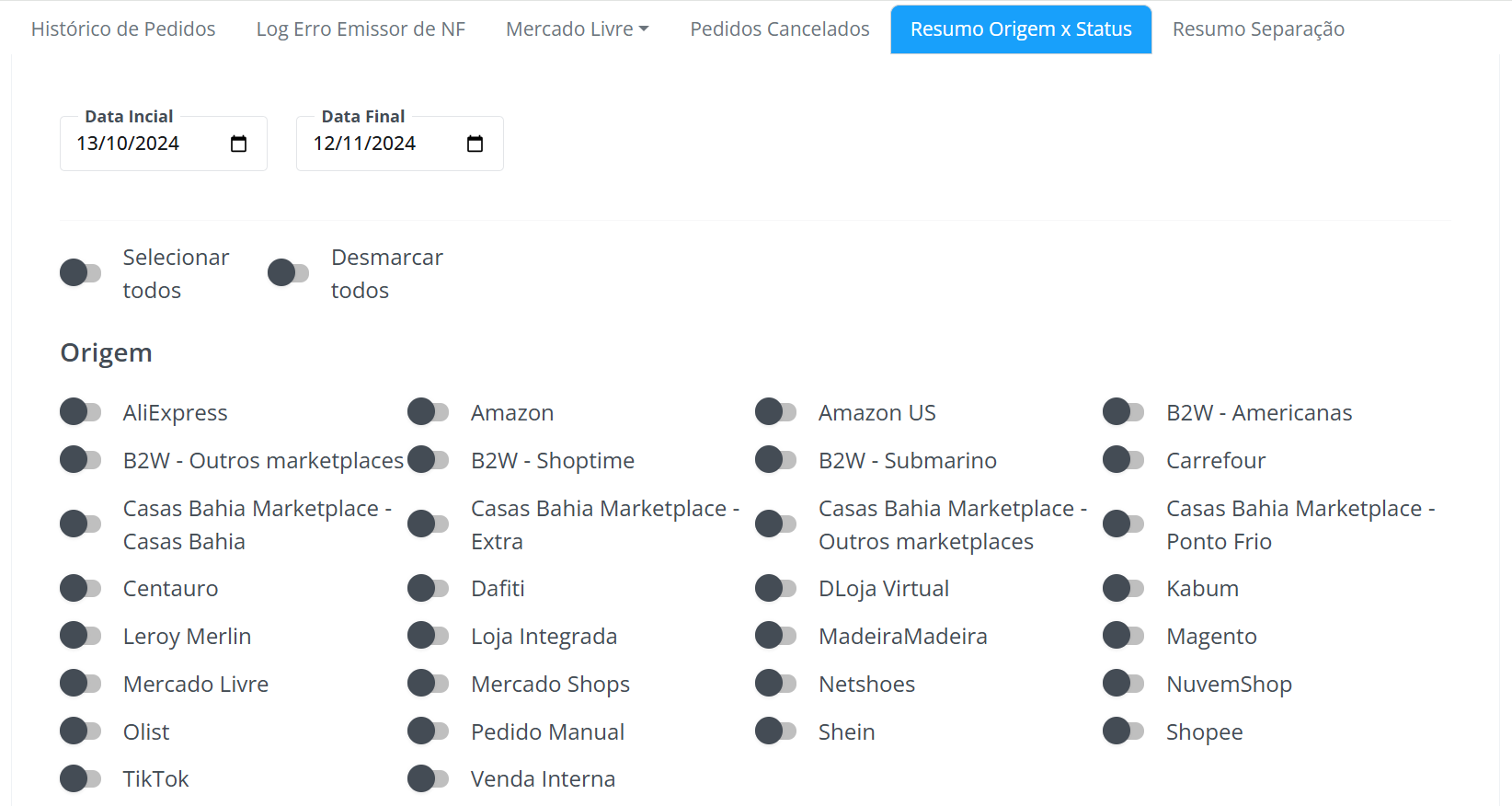Image resolution: width=1512 pixels, height=806 pixels.
Task: Open the Histórico de Pedidos tab
Action: pyautogui.click(x=123, y=29)
